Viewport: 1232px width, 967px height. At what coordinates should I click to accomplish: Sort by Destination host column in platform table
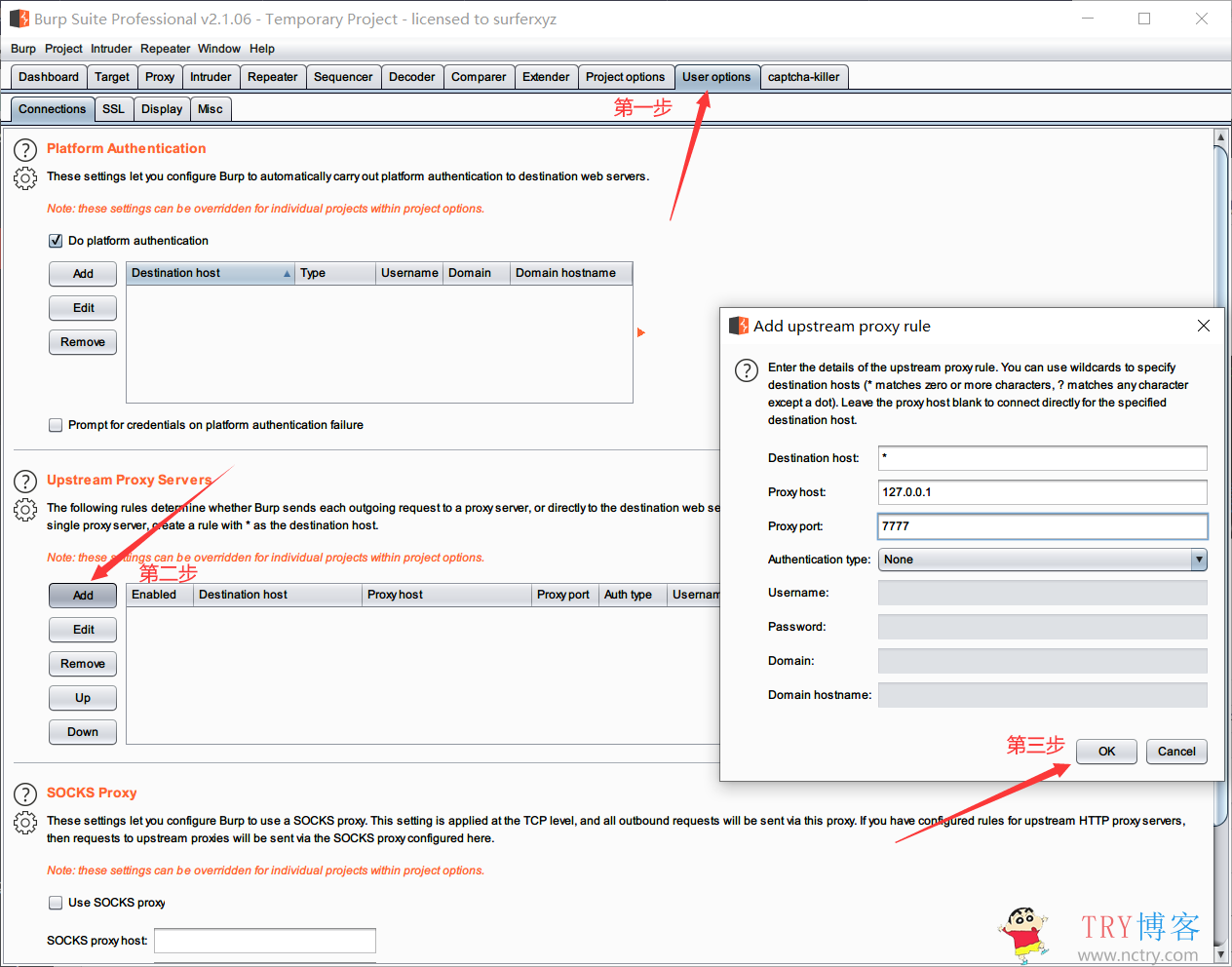point(211,273)
